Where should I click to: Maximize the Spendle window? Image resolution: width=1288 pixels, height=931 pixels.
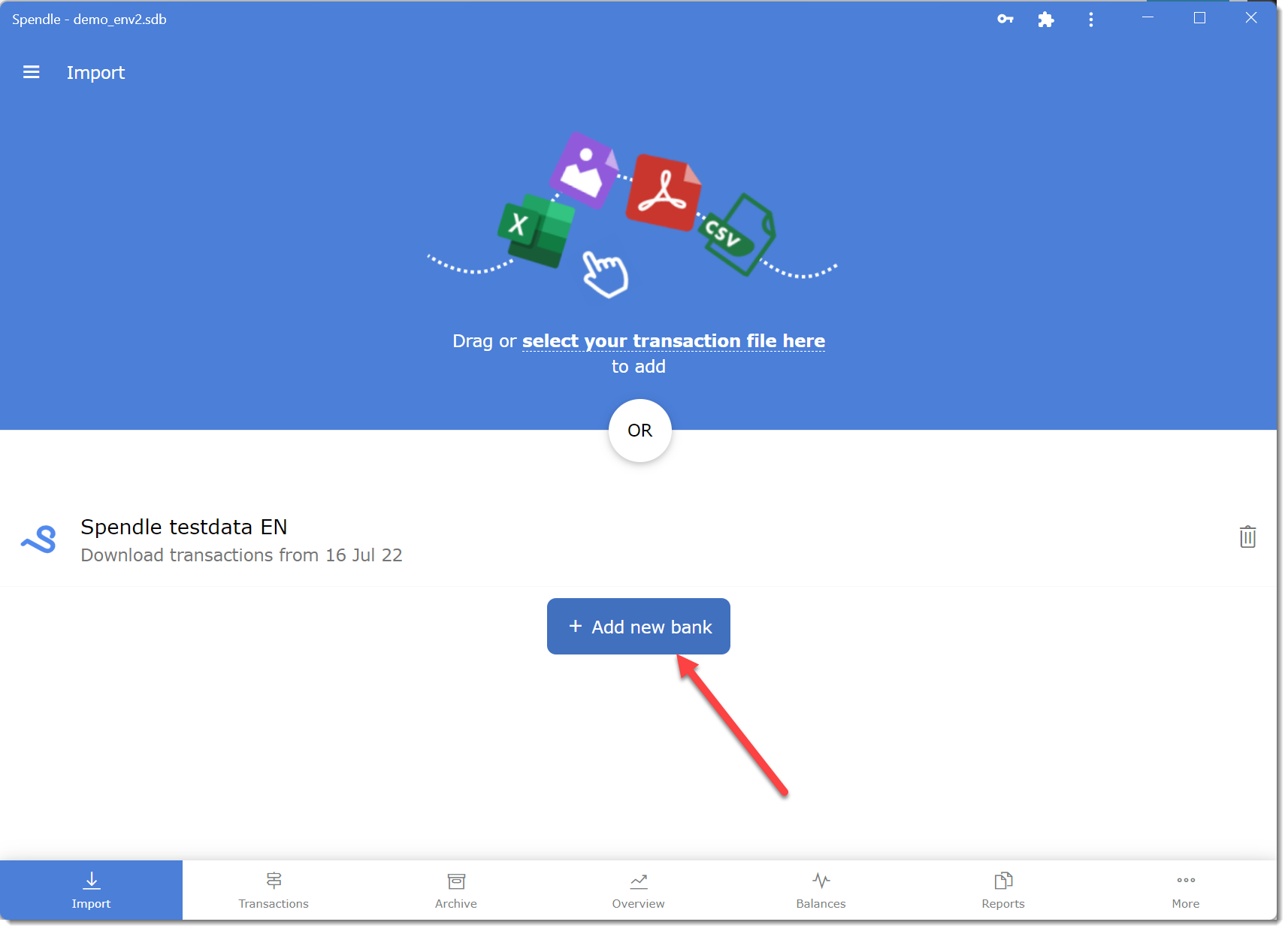(1199, 18)
